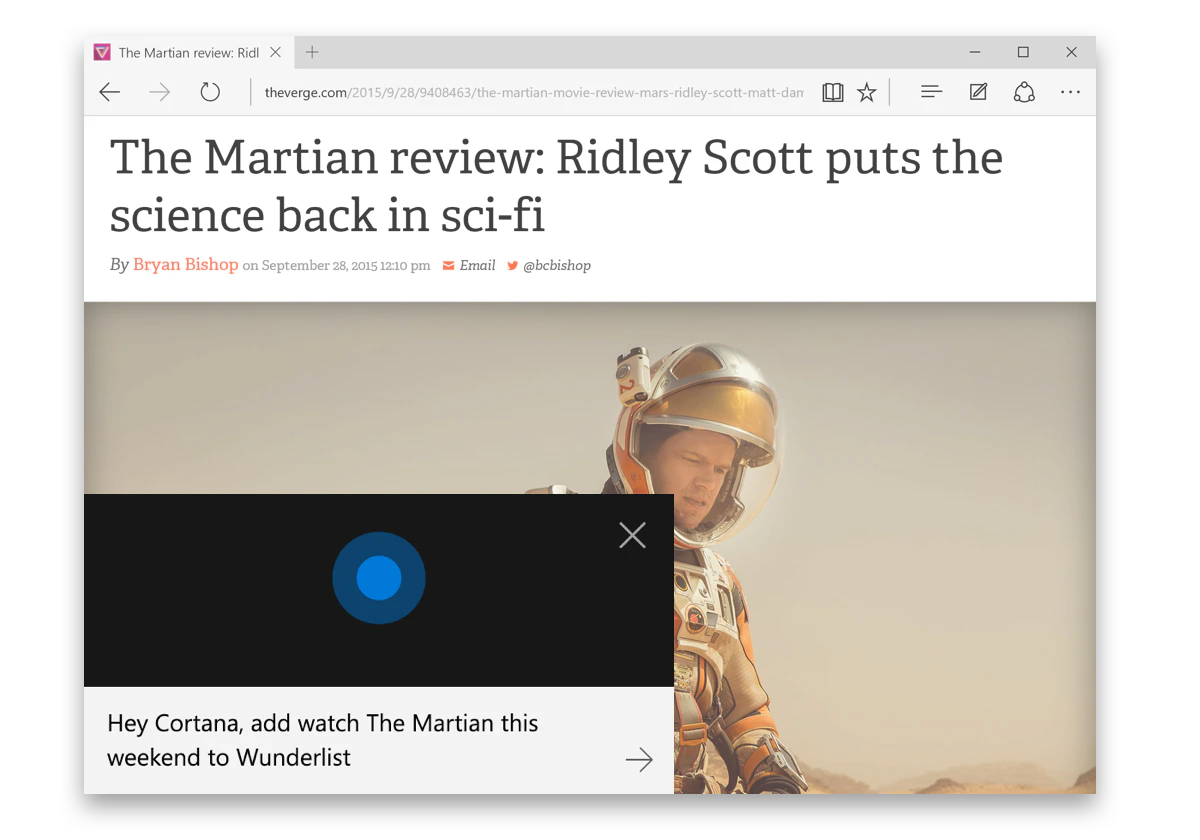Click the article headline text
The image size is (1200, 840).
point(556,186)
